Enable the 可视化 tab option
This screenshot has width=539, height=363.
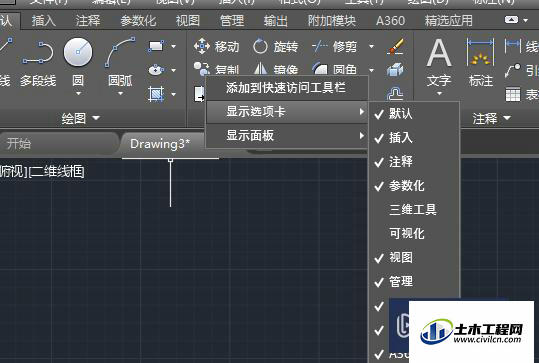414,234
